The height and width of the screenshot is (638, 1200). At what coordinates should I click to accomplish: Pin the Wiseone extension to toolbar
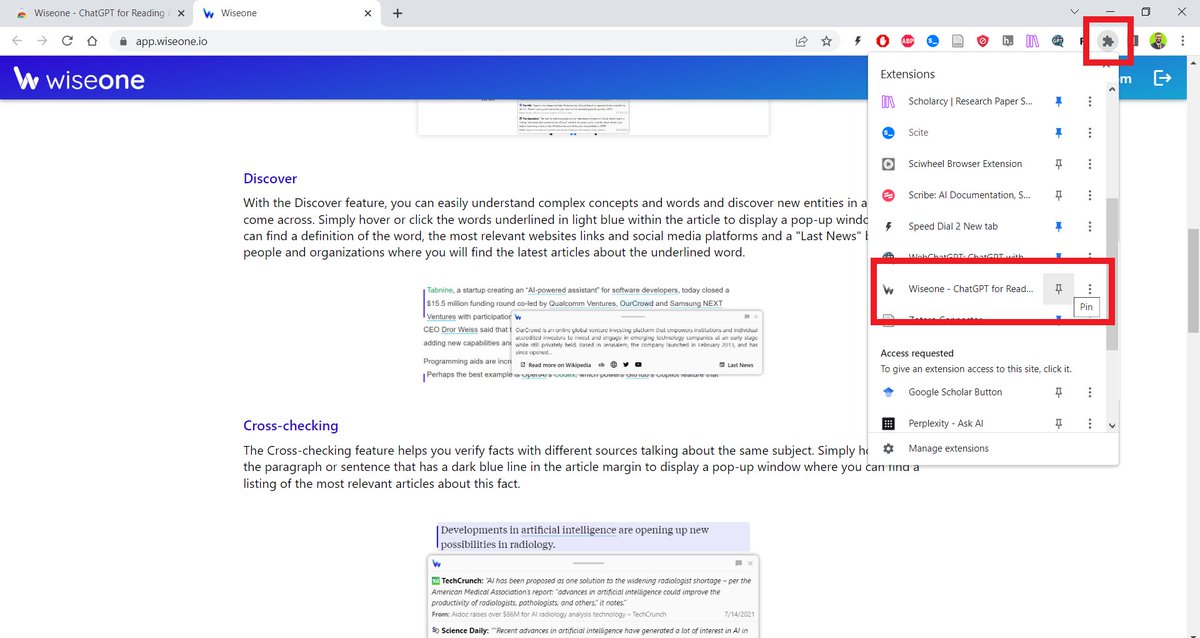(x=1058, y=289)
